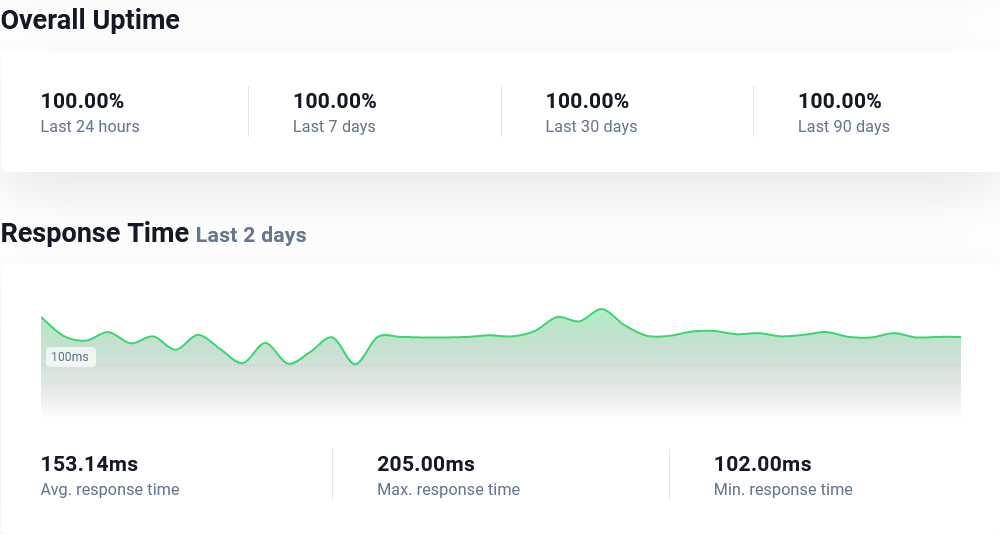The image size is (1000, 534).
Task: Select the Last 90 days label
Action: [843, 127]
